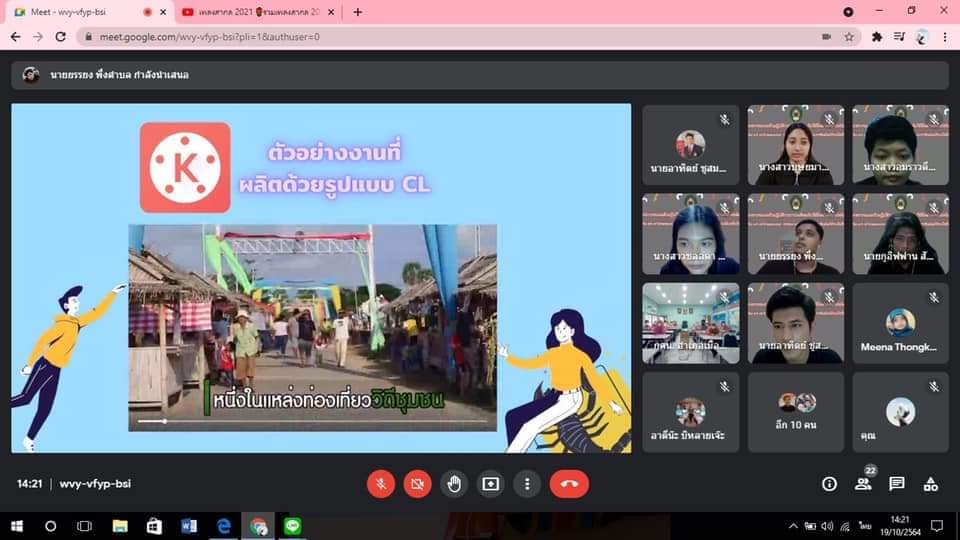This screenshot has height=540, width=960.
Task: Reload the Meet page
Action: pyautogui.click(x=61, y=37)
